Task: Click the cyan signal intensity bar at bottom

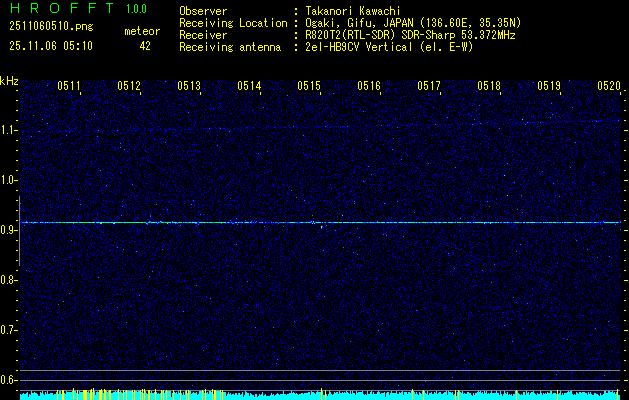Action: click(320, 395)
